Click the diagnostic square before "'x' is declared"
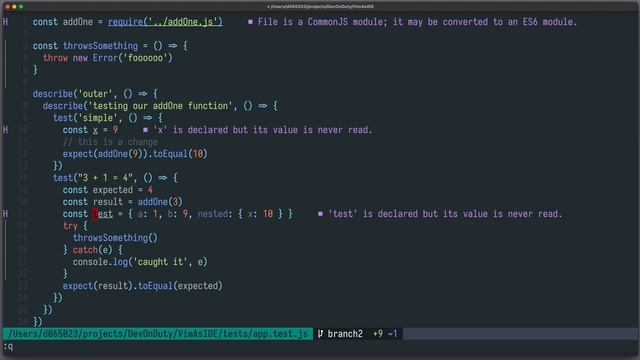The width and height of the screenshot is (640, 360). click(145, 130)
